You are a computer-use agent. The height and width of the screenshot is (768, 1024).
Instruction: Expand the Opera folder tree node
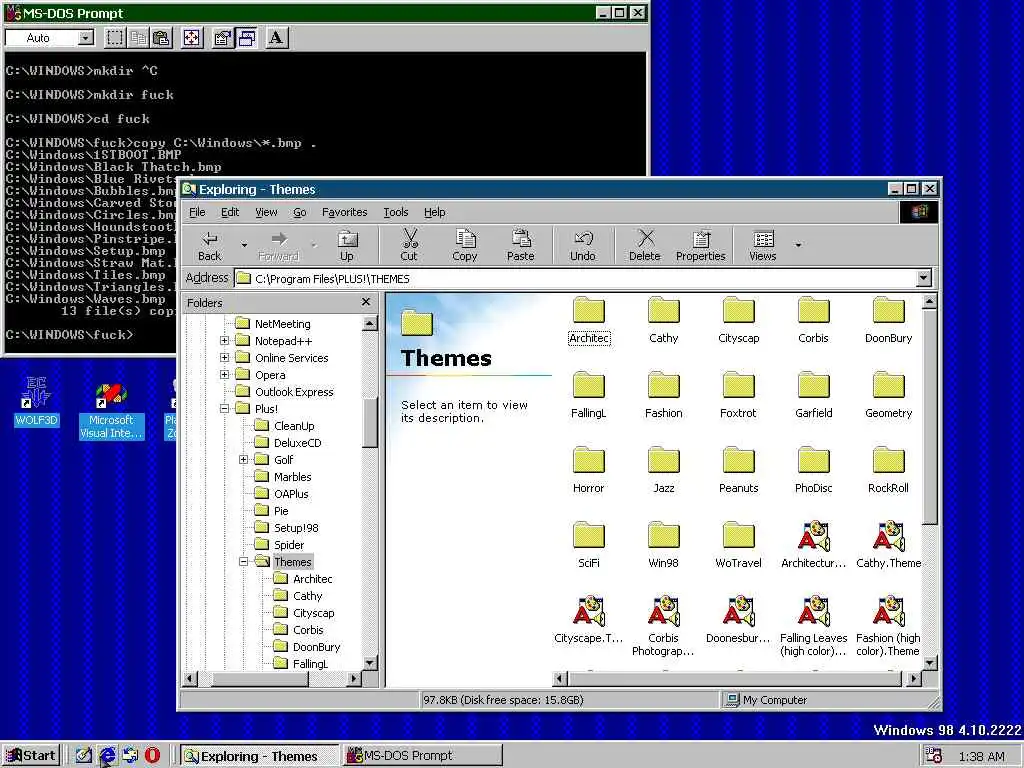(x=224, y=375)
